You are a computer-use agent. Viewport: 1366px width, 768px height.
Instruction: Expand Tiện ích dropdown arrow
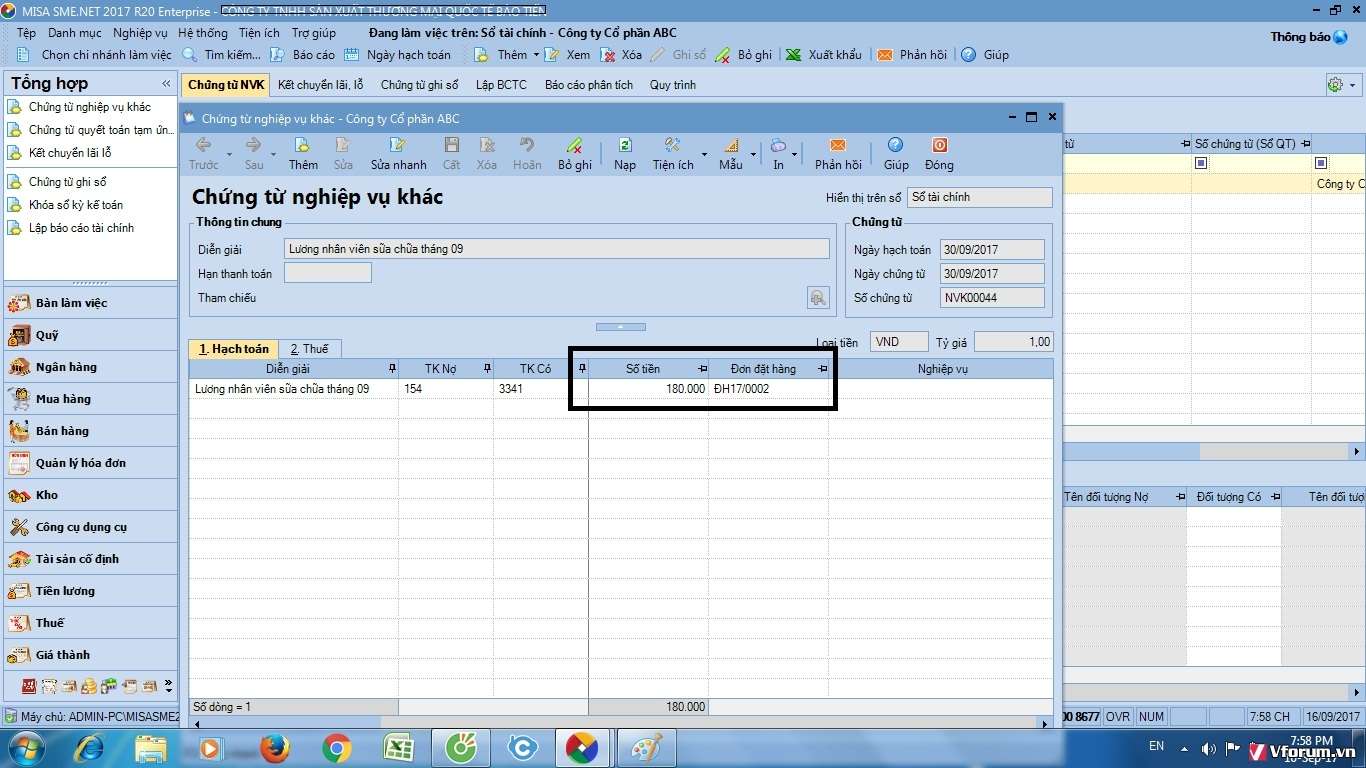704,155
